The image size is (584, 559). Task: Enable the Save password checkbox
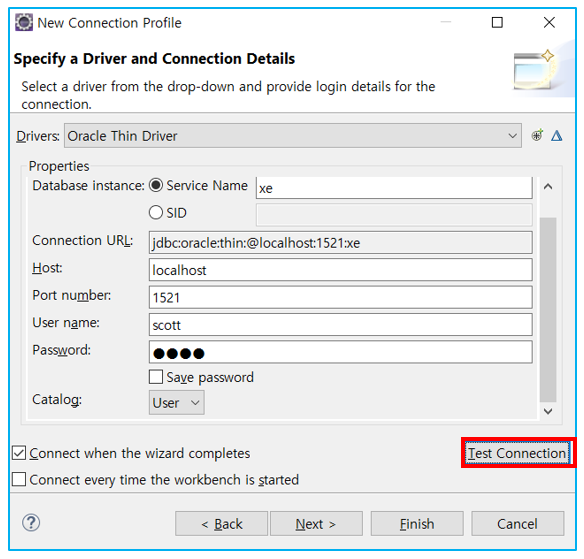click(156, 377)
